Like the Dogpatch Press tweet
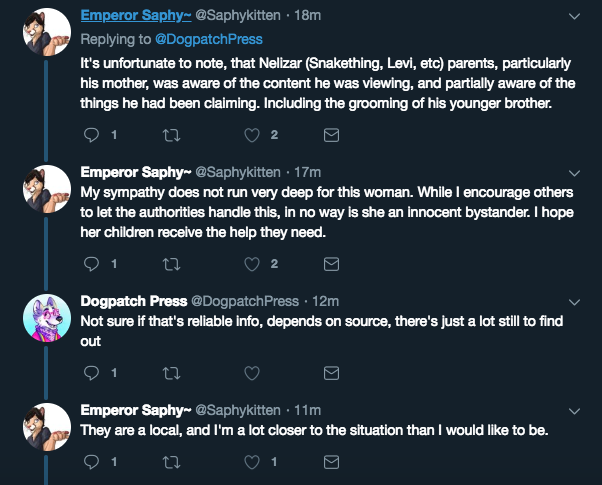This screenshot has width=602, height=485. (252, 373)
